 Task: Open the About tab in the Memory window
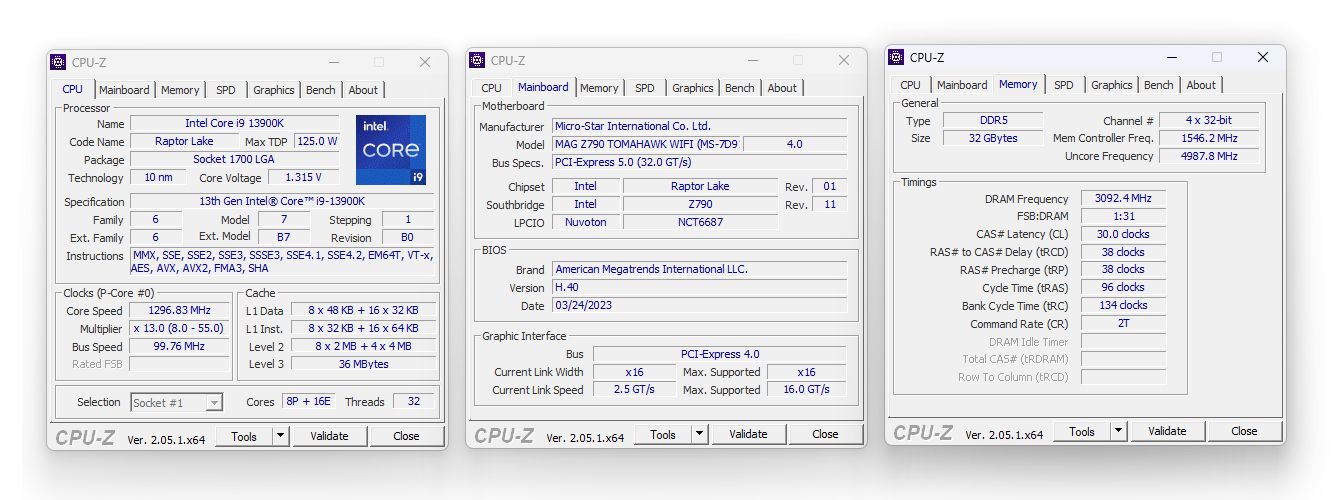tap(1201, 85)
